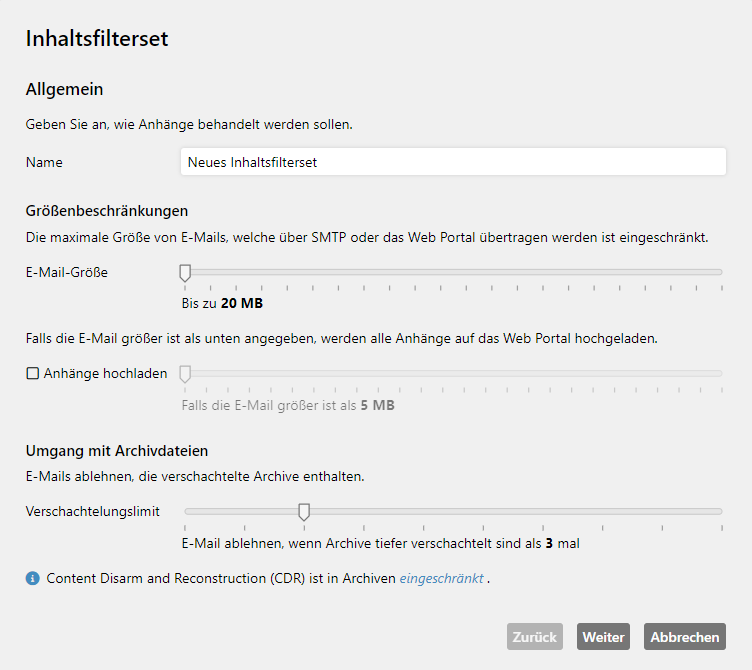The width and height of the screenshot is (752, 670).
Task: Click the E-Mail-Größe field label
Action: [67, 272]
